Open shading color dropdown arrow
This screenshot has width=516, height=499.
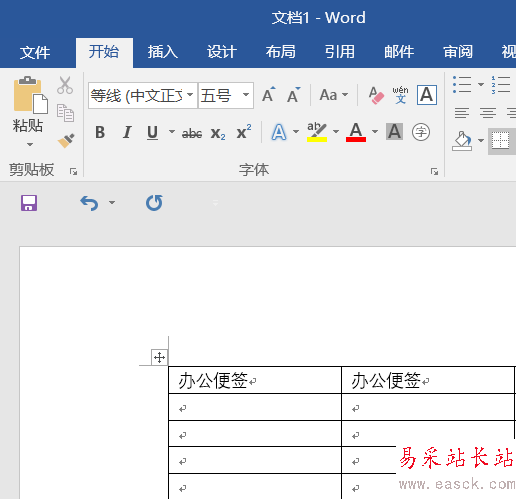pos(481,140)
